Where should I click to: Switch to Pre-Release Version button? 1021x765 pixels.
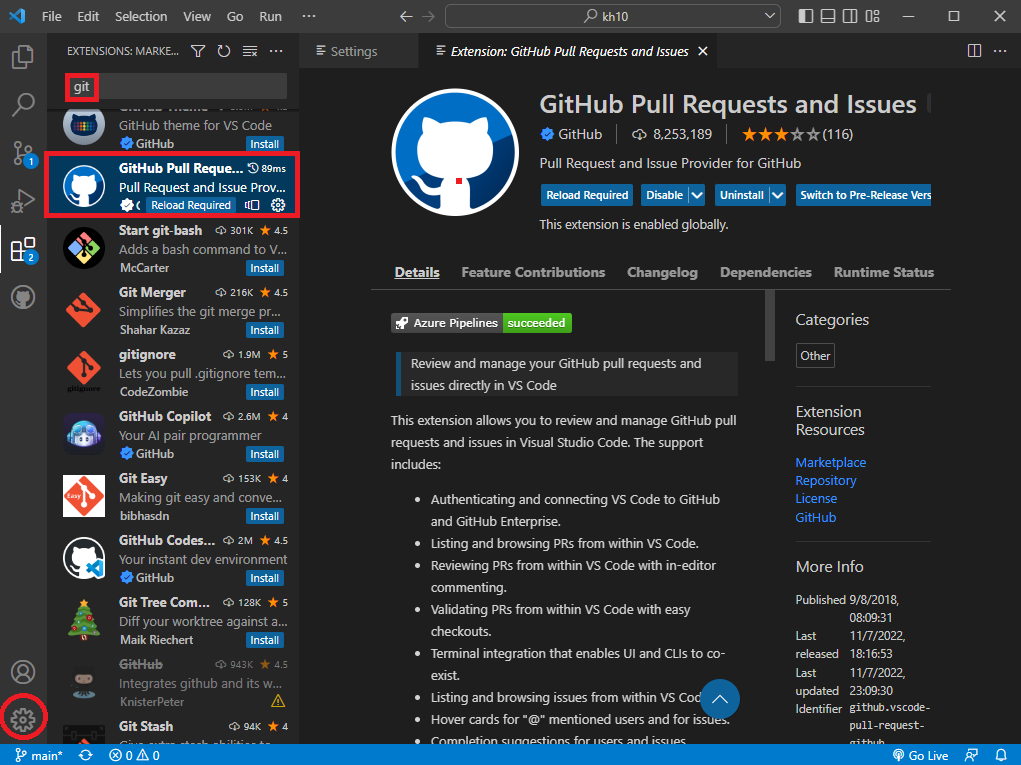pos(863,195)
